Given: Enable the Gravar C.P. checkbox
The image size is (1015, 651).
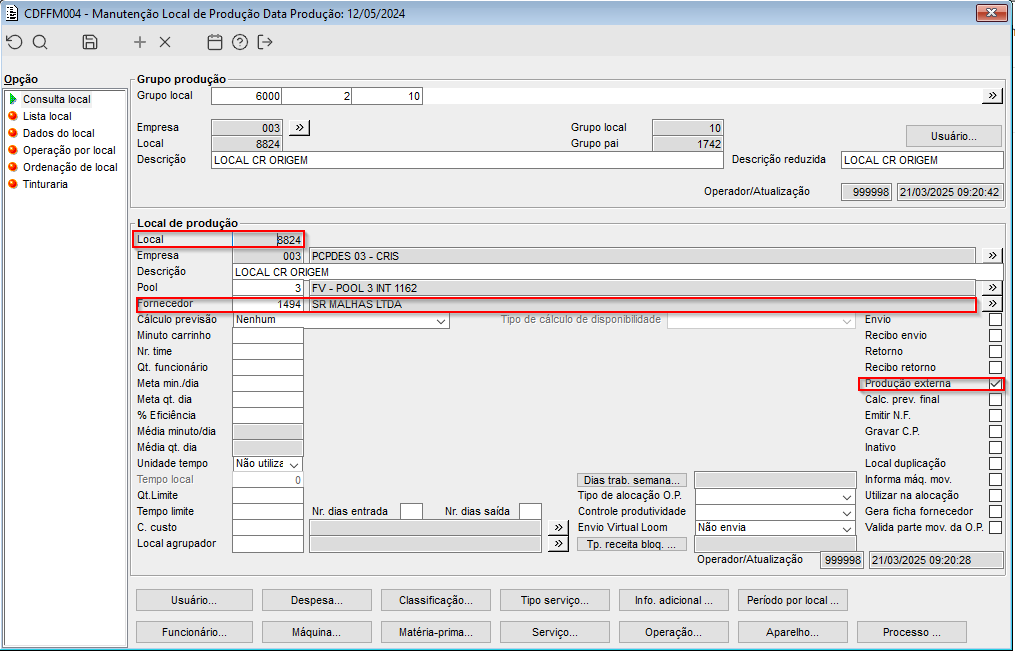Looking at the screenshot, I should click(996, 432).
